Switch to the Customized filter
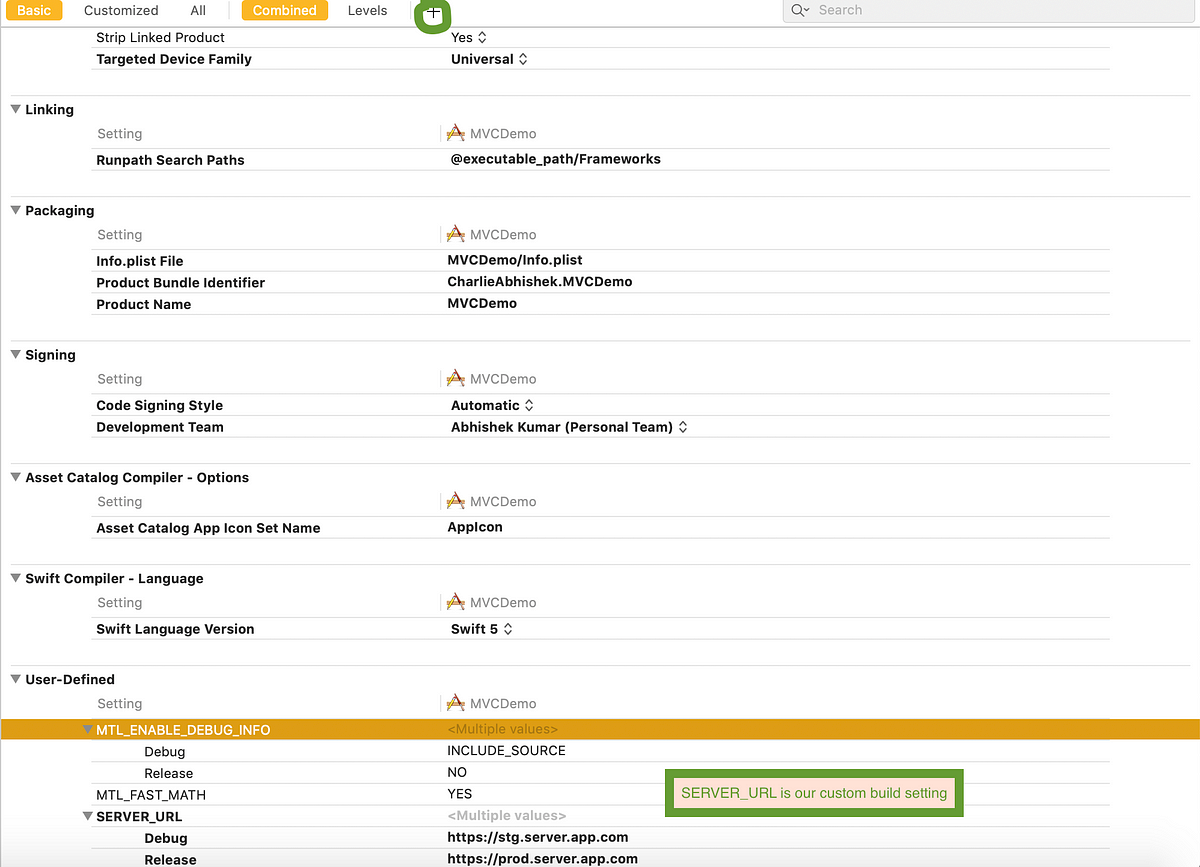1200x867 pixels. 121,11
